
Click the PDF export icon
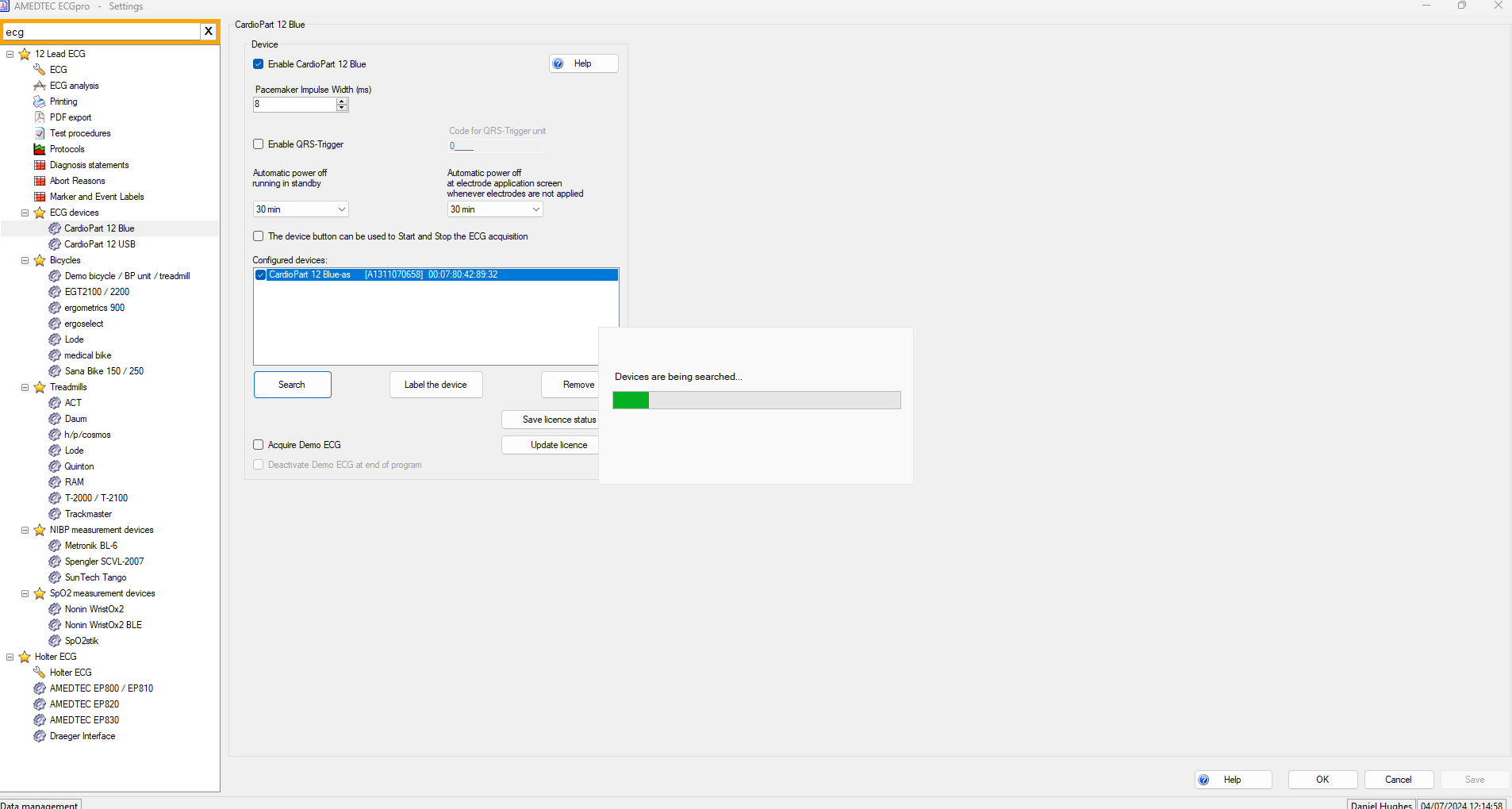click(40, 117)
